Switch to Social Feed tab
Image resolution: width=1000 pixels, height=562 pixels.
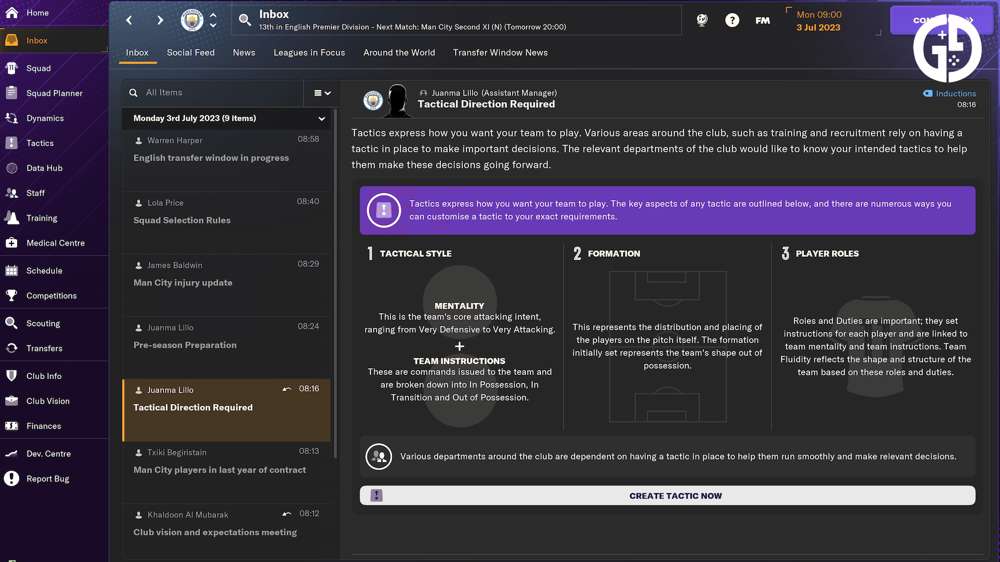[191, 52]
